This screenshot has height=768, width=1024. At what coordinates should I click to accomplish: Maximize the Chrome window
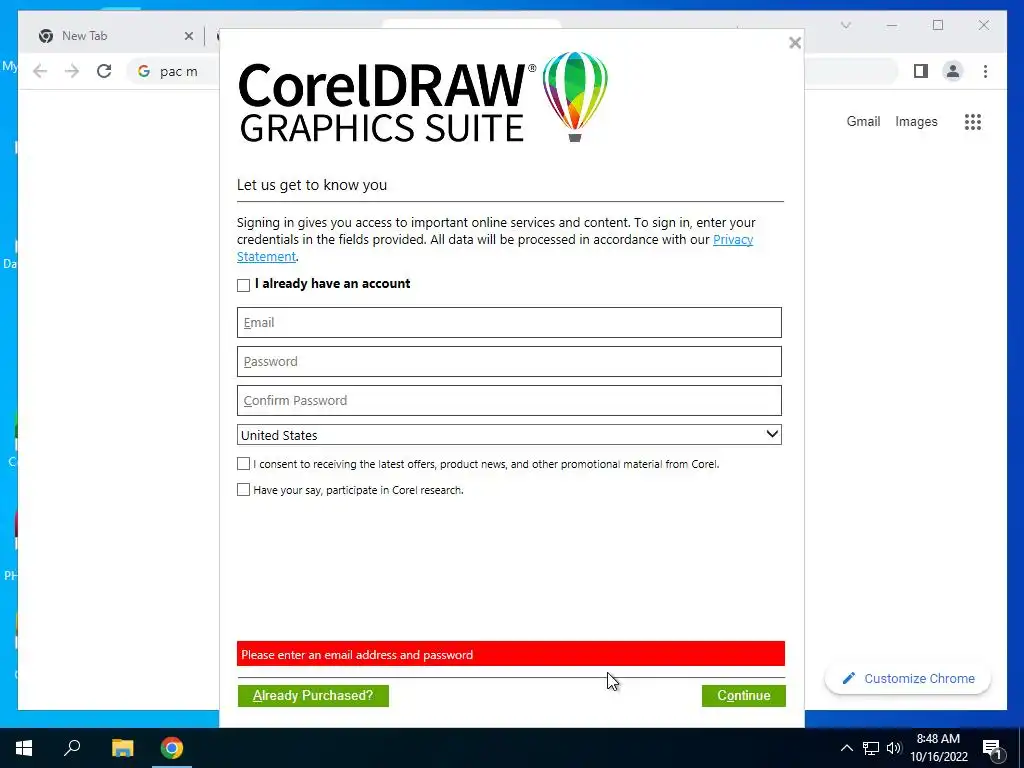938,25
